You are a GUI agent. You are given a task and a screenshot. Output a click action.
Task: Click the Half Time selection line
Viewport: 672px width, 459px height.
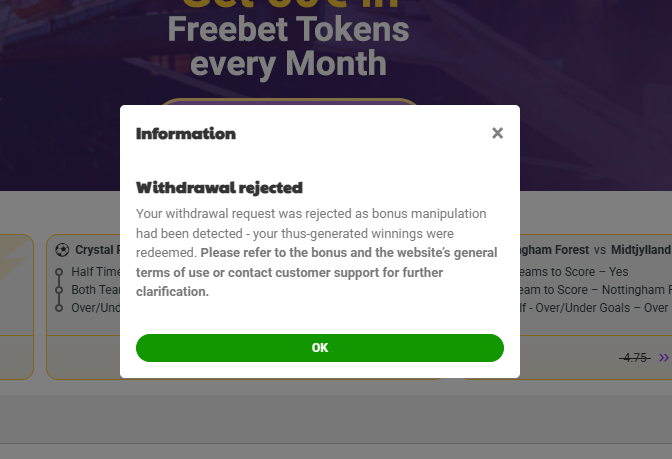click(x=95, y=271)
